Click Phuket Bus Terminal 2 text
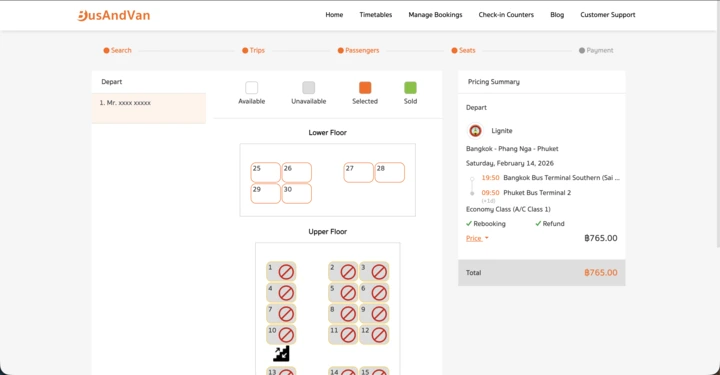Viewport: 720px width, 375px height. point(537,193)
